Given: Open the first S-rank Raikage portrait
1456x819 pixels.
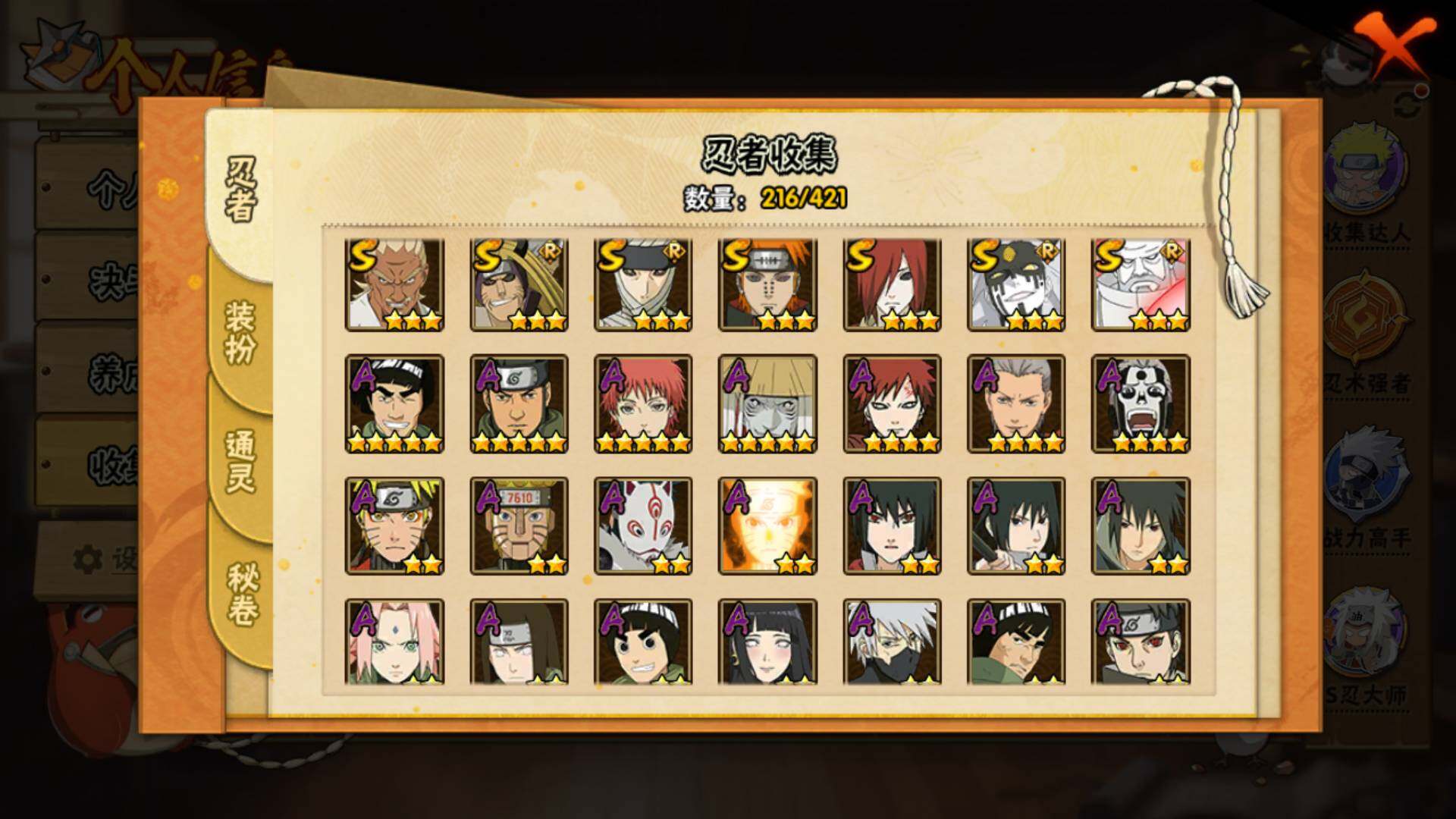Looking at the screenshot, I should tap(394, 284).
